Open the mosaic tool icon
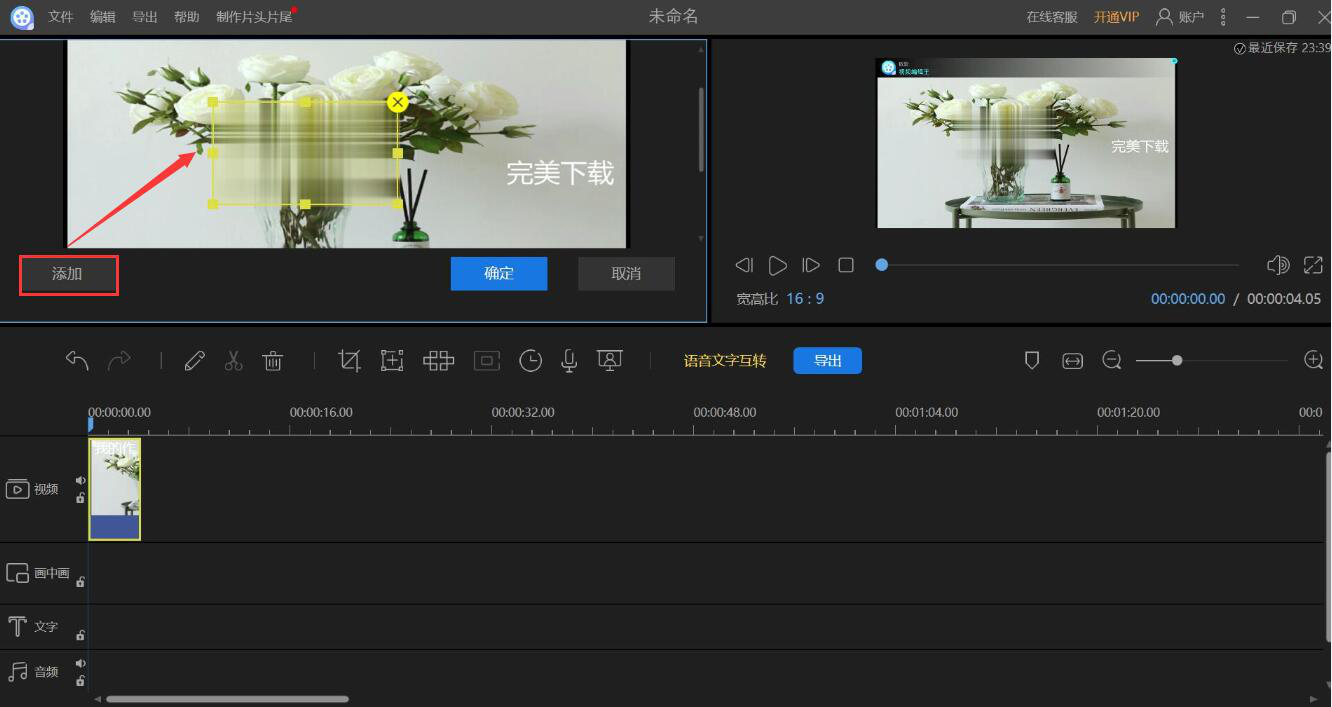Image resolution: width=1332 pixels, height=707 pixels. (x=438, y=361)
